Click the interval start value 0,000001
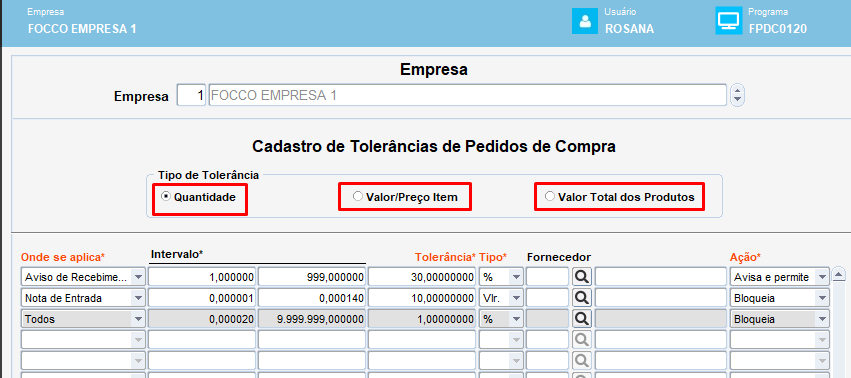 tap(202, 298)
